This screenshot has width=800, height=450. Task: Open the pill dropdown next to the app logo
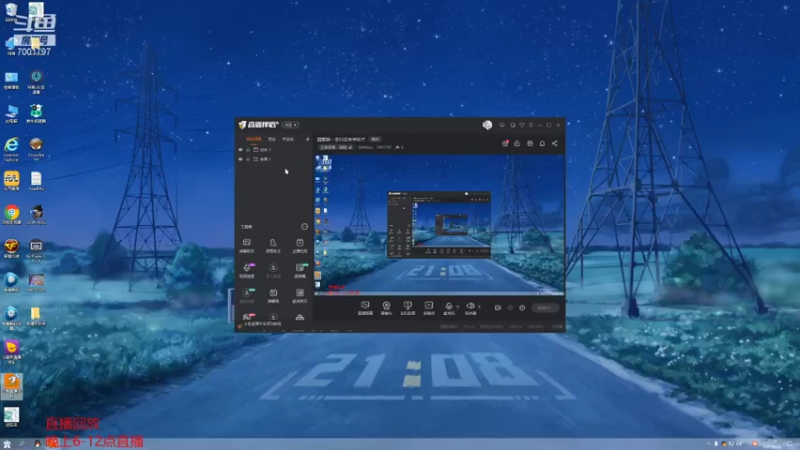point(290,125)
